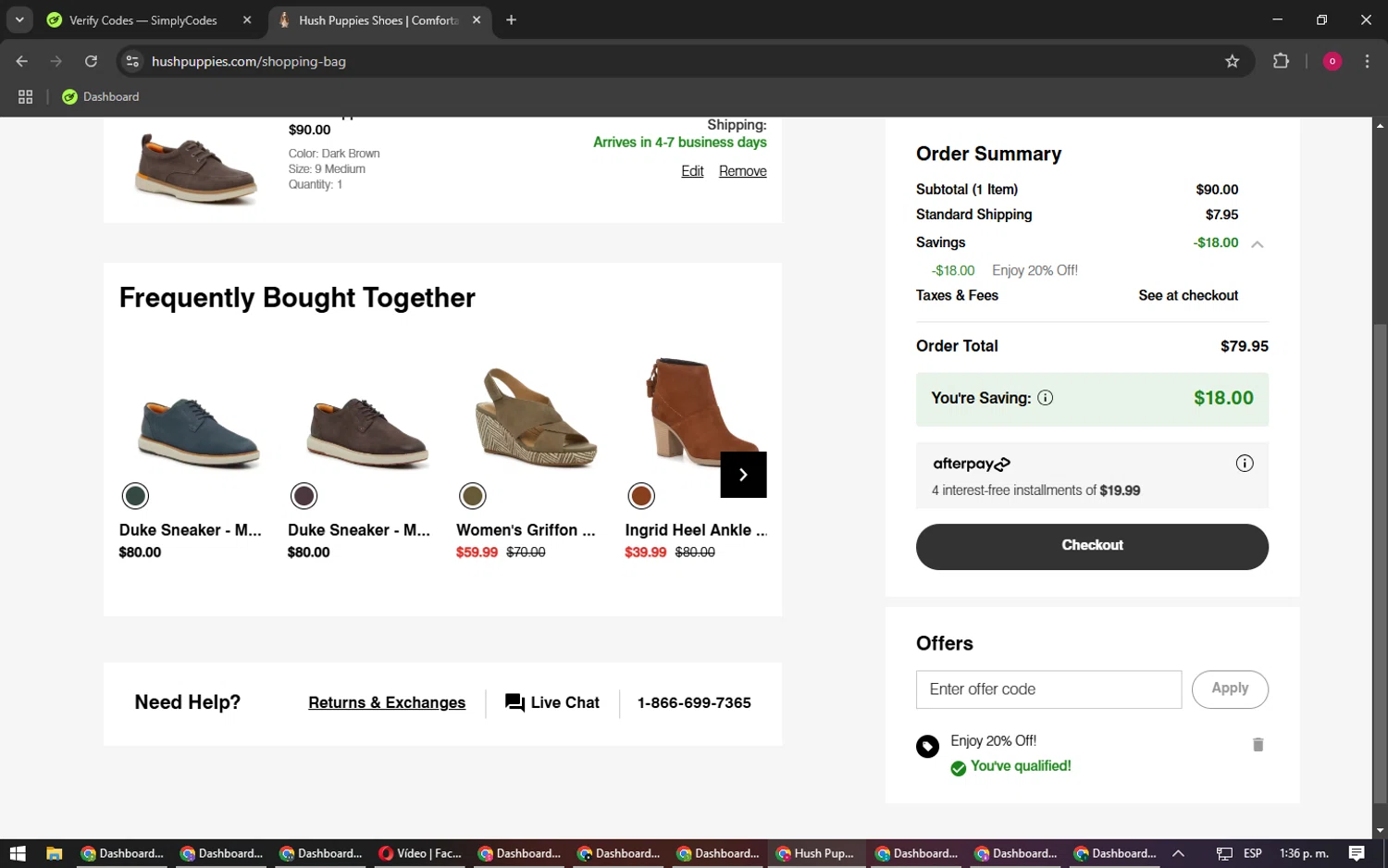Open Chrome three-dot menu
Viewport: 1388px width, 868px height.
click(x=1367, y=61)
